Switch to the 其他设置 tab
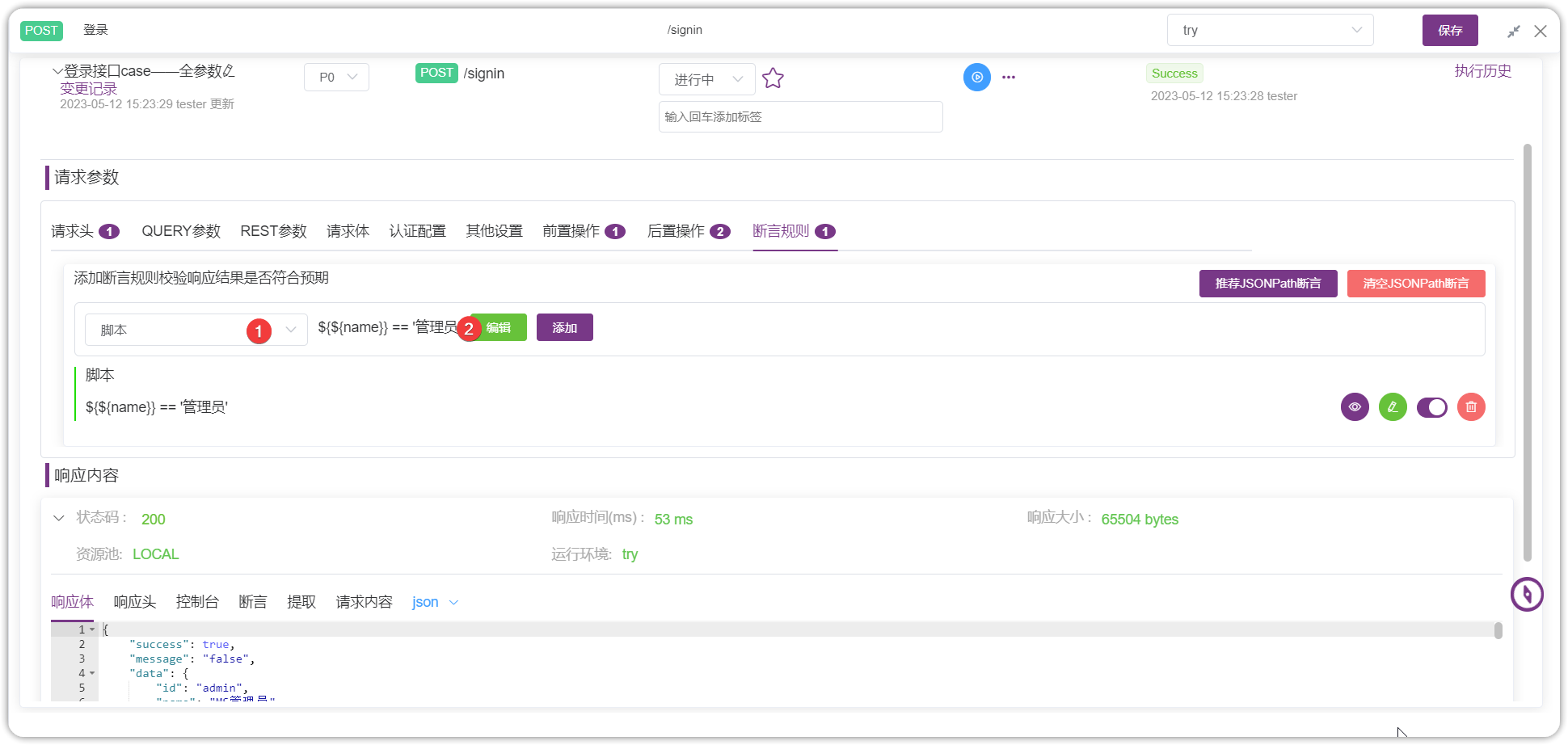This screenshot has height=745, width=1568. point(494,232)
